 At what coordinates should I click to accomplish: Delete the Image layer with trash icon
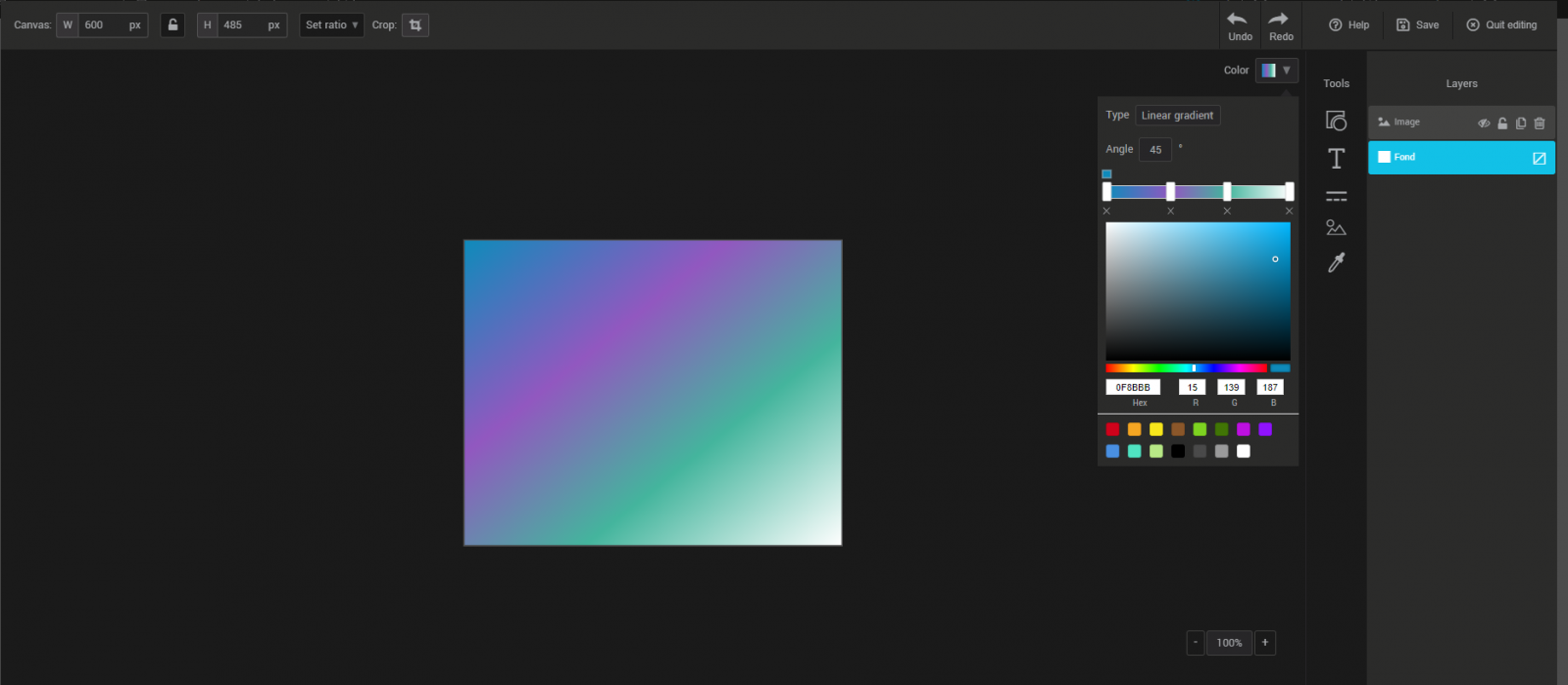point(1540,123)
